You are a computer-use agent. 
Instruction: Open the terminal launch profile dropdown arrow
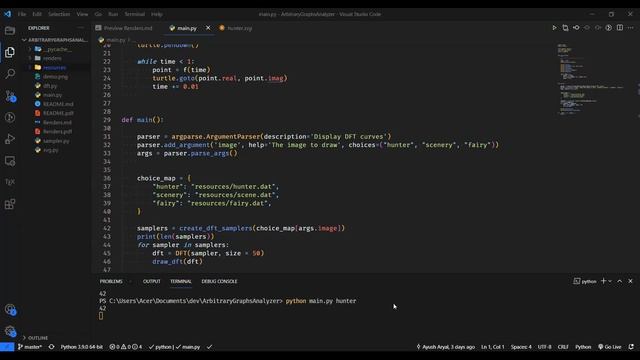[610, 281]
